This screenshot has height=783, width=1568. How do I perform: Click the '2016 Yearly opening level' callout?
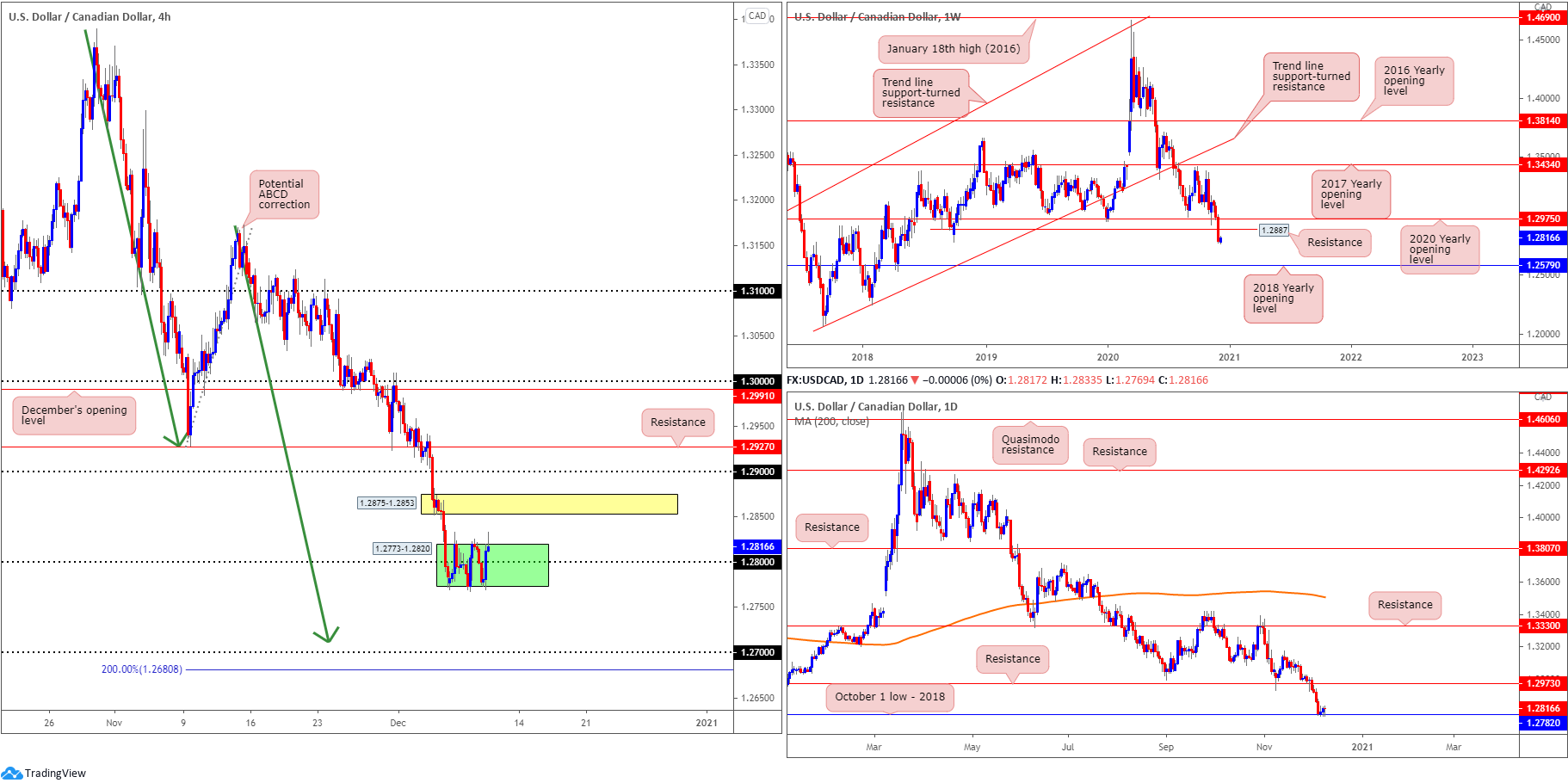pos(1414,81)
